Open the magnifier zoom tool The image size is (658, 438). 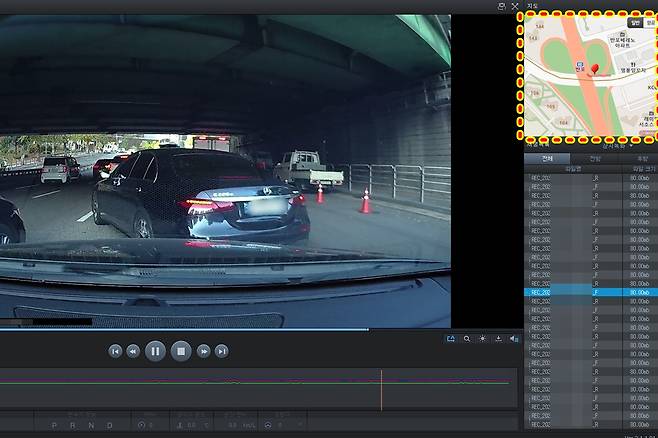(466, 339)
